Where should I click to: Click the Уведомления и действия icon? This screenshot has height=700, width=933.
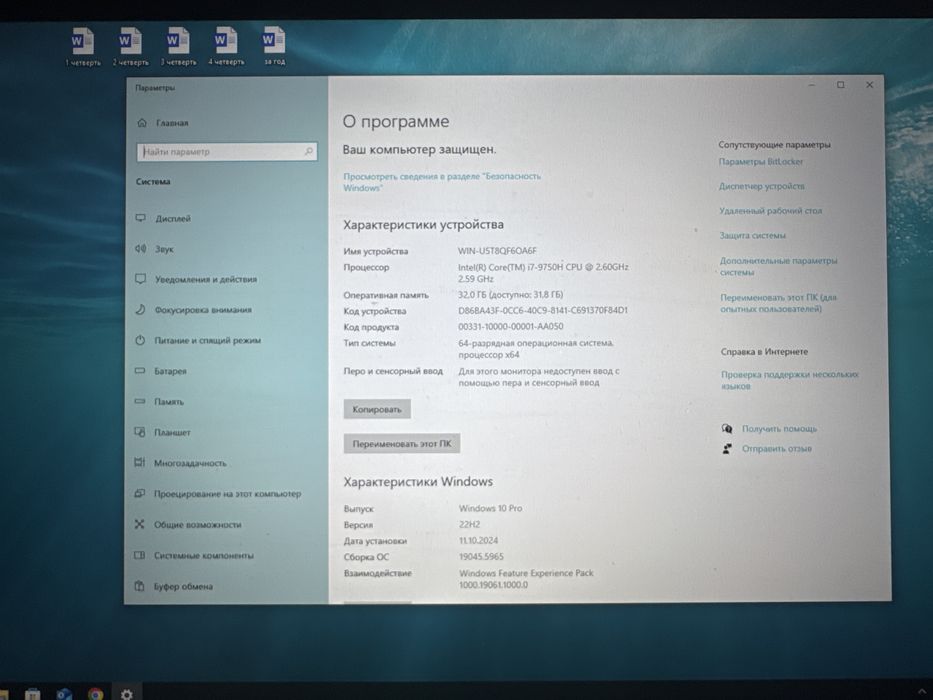click(140, 279)
